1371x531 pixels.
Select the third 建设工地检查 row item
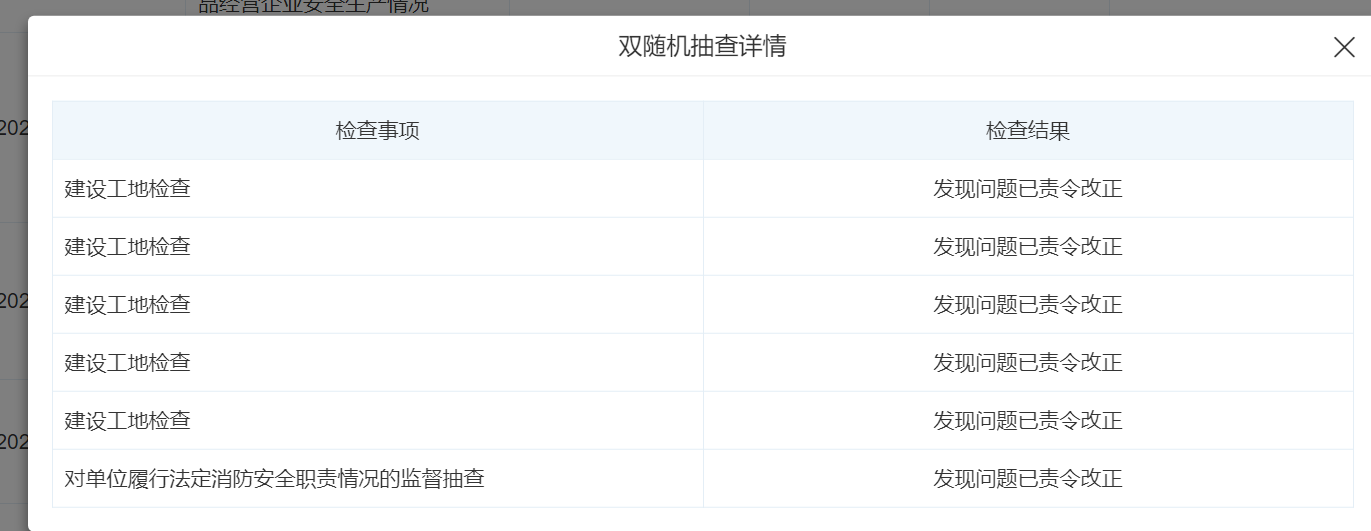128,304
